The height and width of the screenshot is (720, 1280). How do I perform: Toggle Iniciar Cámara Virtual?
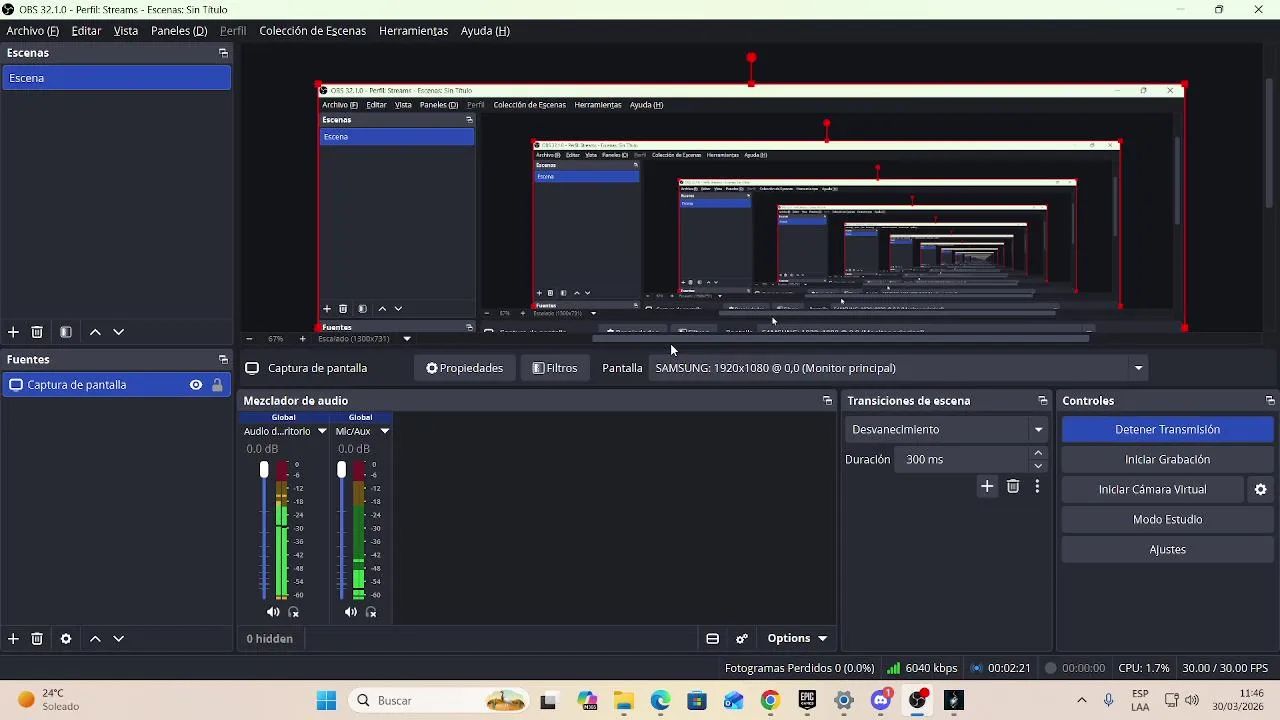(1152, 490)
